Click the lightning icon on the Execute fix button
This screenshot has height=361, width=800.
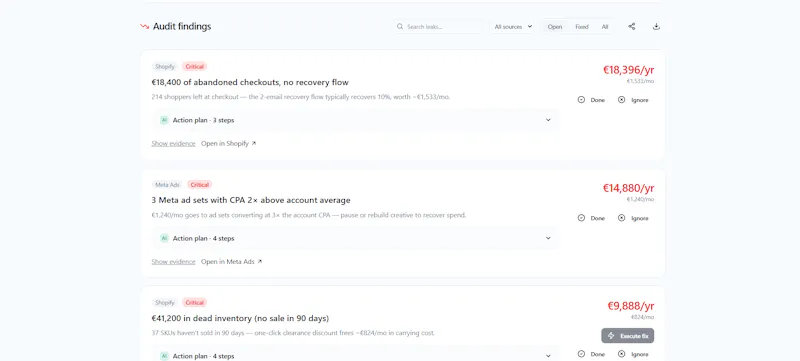pyautogui.click(x=611, y=336)
